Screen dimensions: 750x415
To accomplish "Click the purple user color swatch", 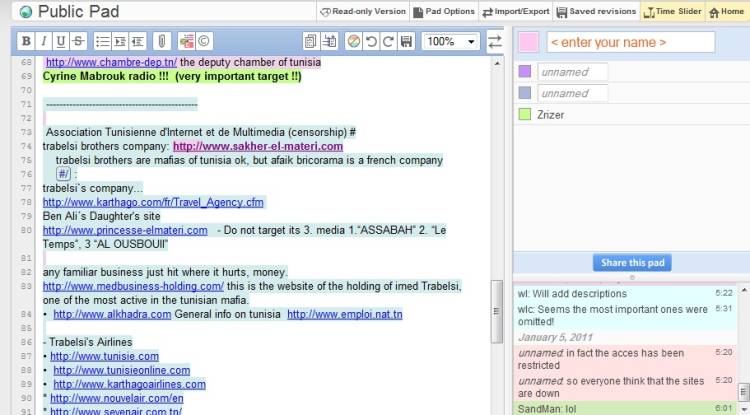I will coord(525,72).
